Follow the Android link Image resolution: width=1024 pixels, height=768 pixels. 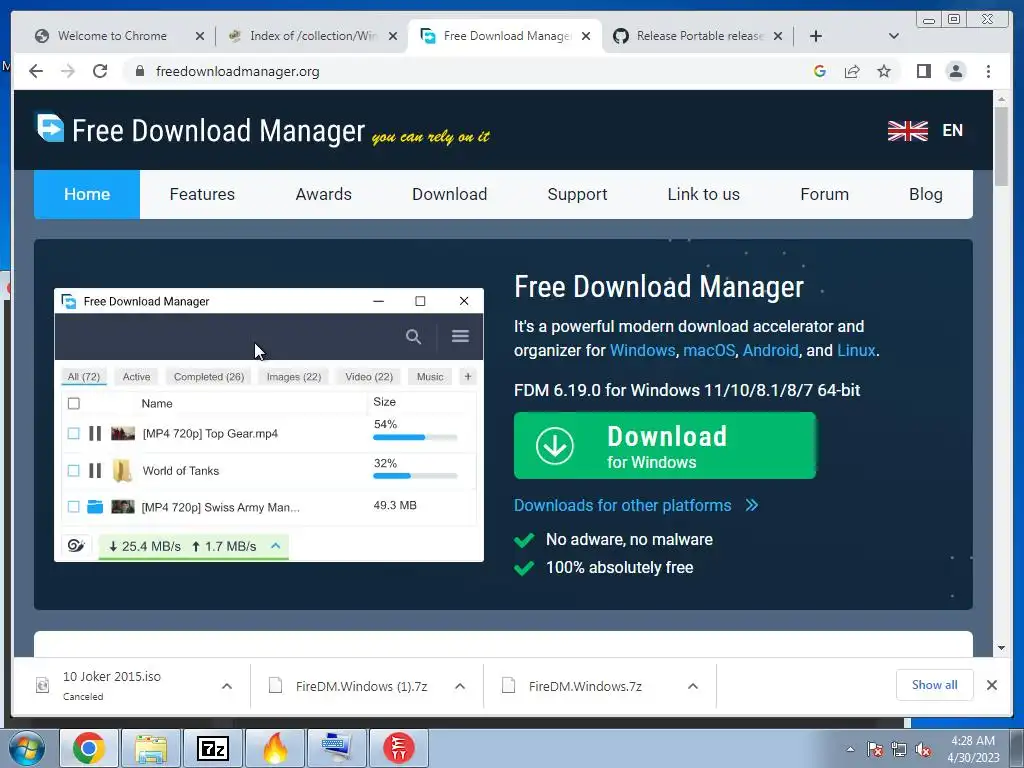[771, 351]
